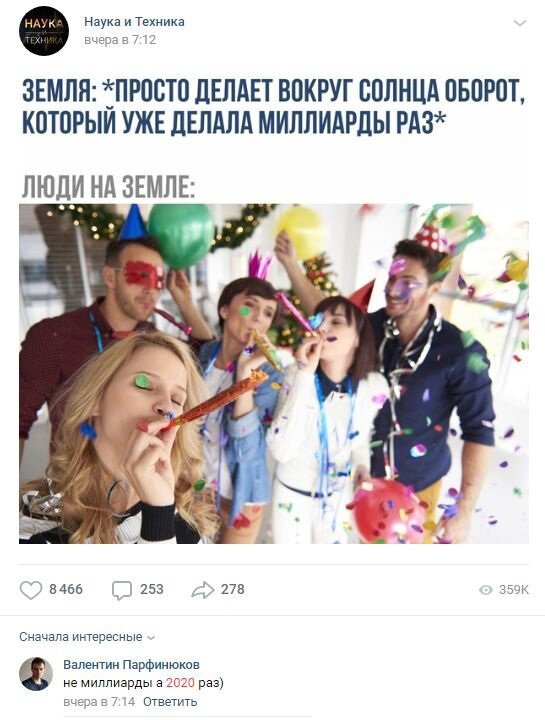
Task: Click the post timestamp вчера в 7:12
Action: tap(120, 40)
